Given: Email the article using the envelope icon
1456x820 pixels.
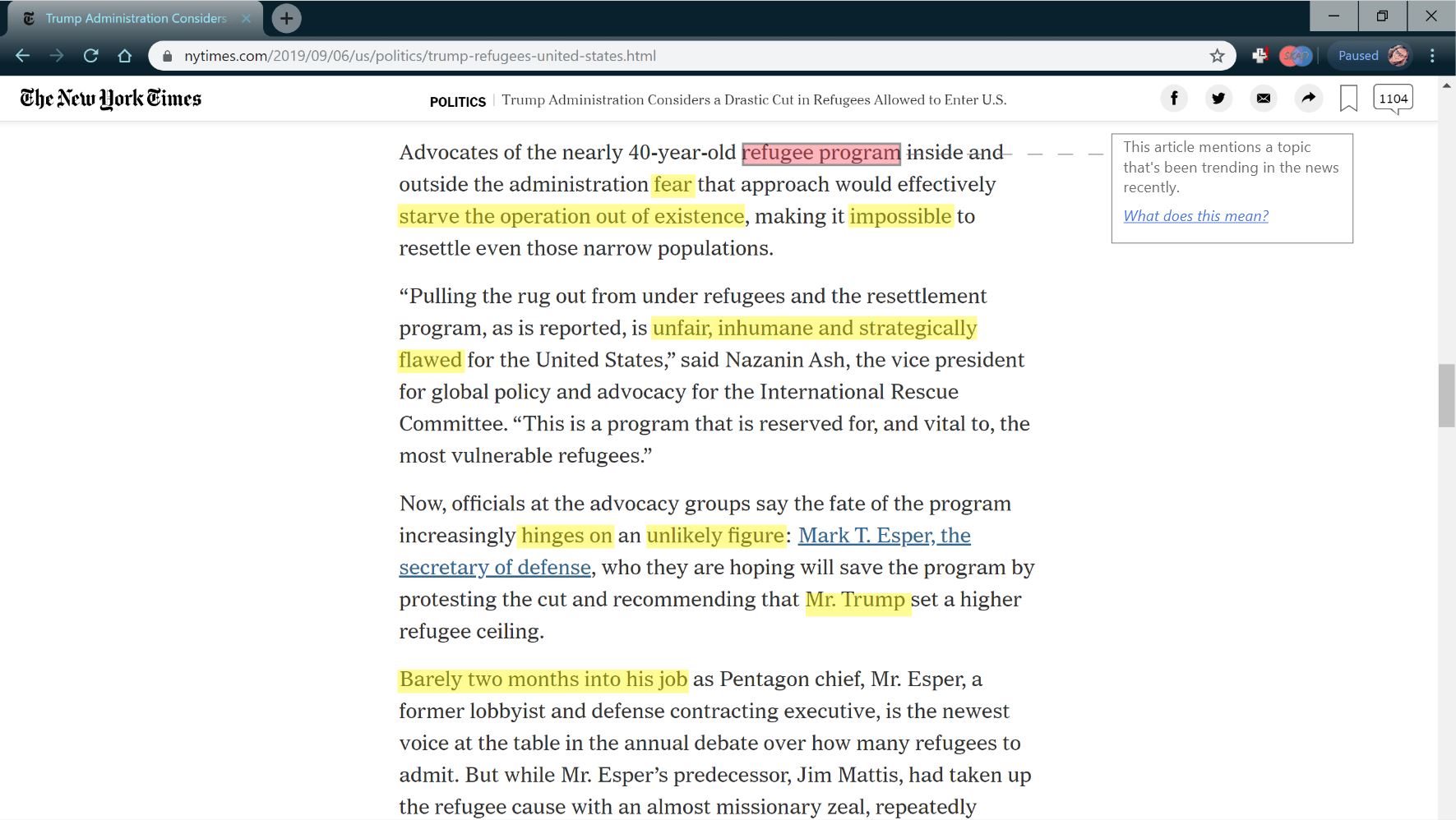Looking at the screenshot, I should (x=1264, y=99).
